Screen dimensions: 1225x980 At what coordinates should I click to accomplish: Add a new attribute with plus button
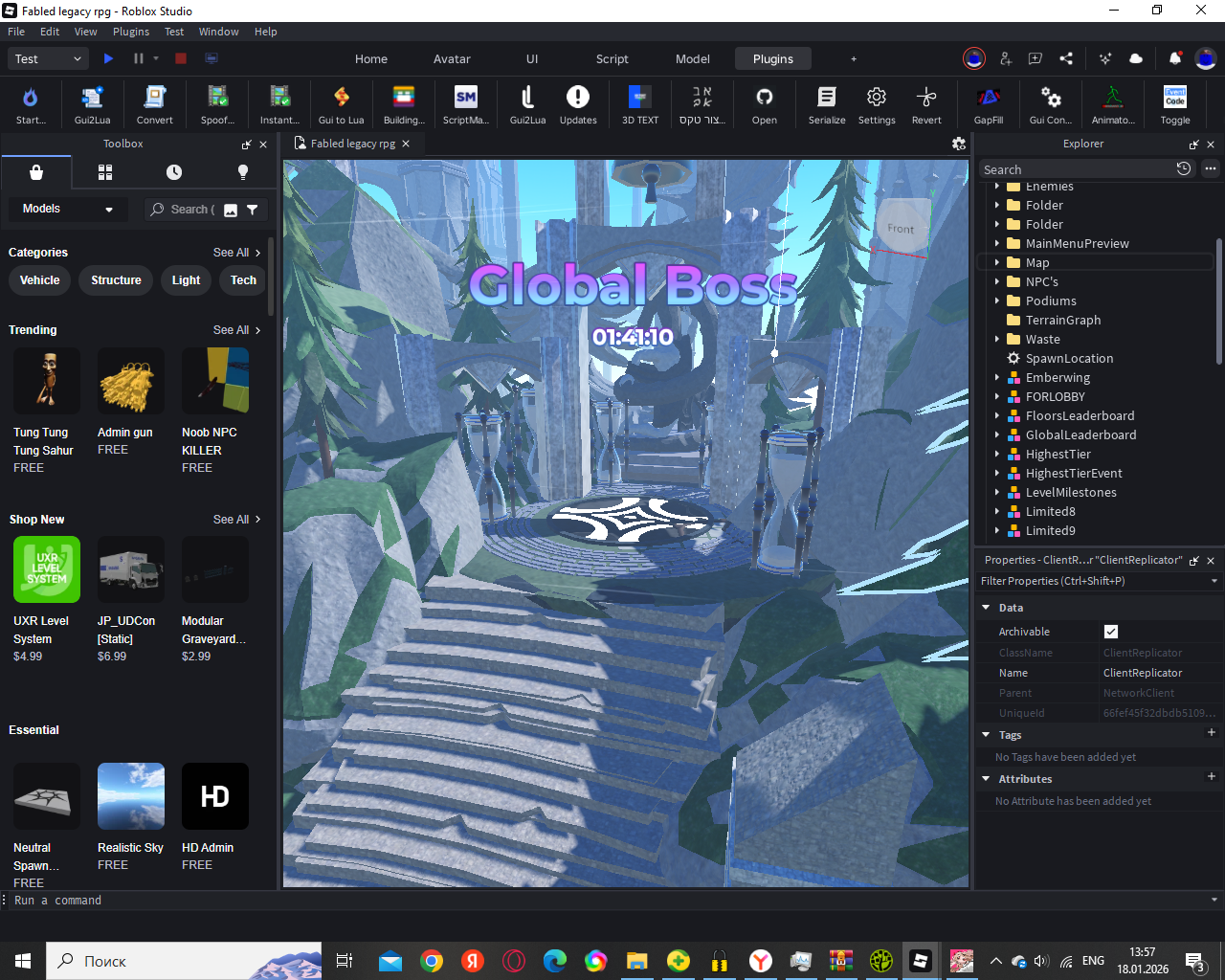[x=1211, y=777]
